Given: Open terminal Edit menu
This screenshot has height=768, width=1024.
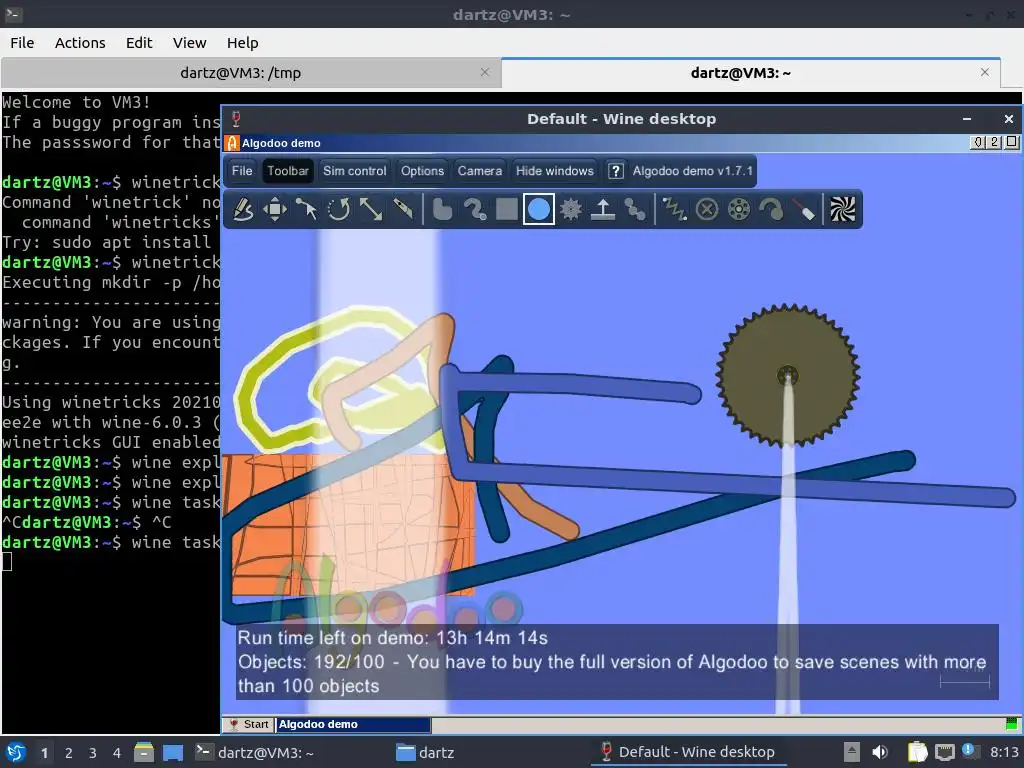Looking at the screenshot, I should (138, 43).
